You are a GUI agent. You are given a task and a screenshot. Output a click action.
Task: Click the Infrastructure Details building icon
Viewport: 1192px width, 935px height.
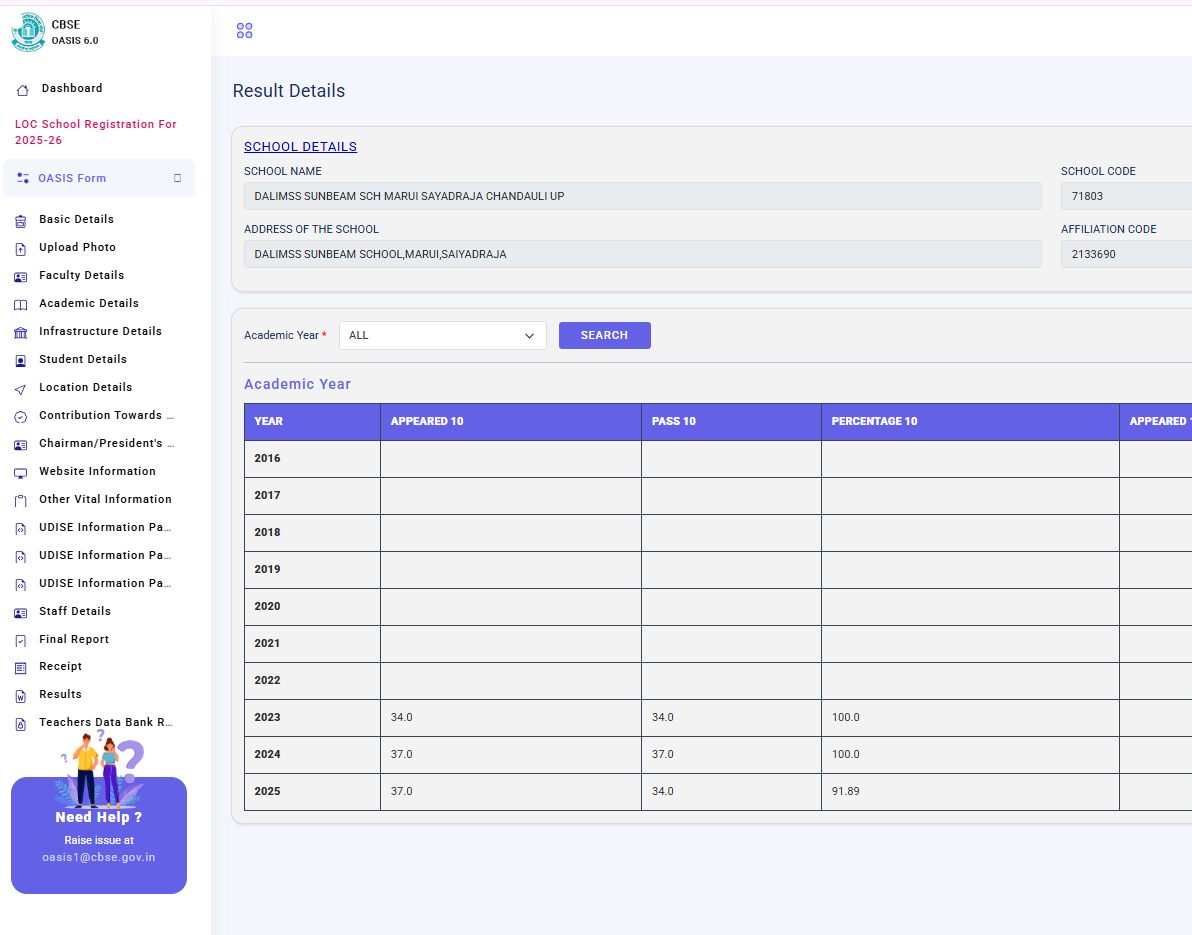pyautogui.click(x=20, y=332)
